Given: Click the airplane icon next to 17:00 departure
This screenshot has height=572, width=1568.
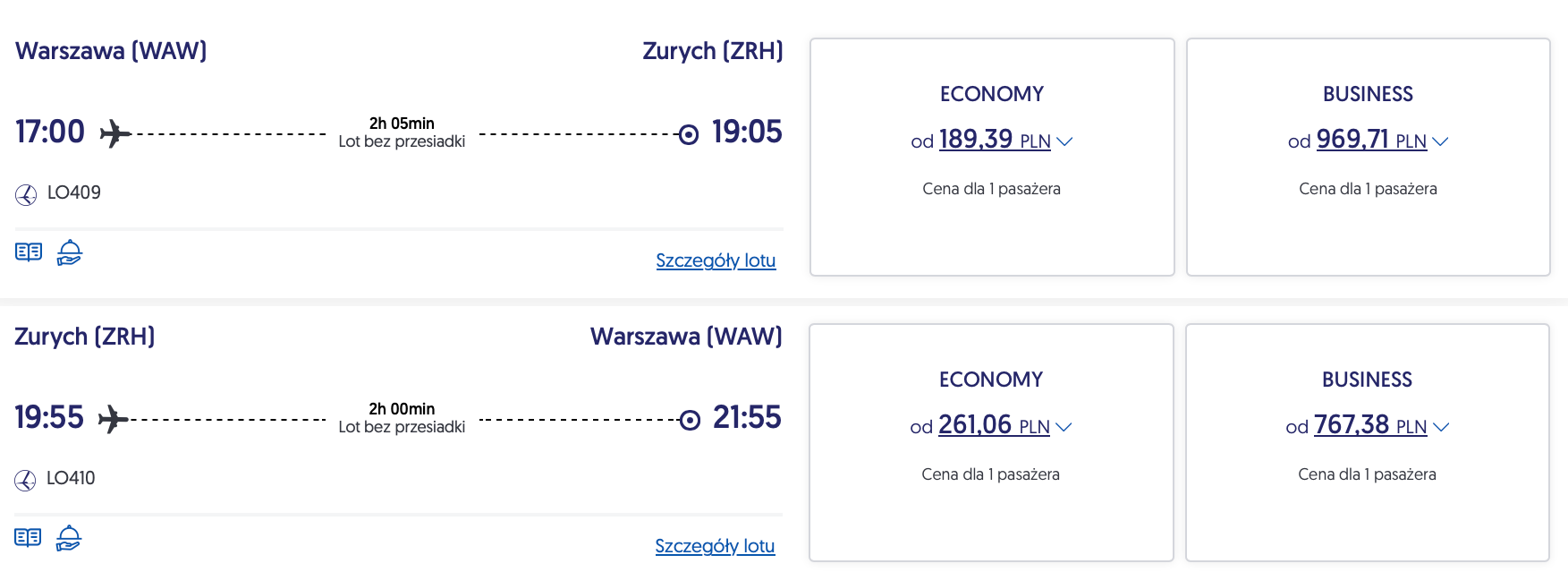Looking at the screenshot, I should pos(115,134).
